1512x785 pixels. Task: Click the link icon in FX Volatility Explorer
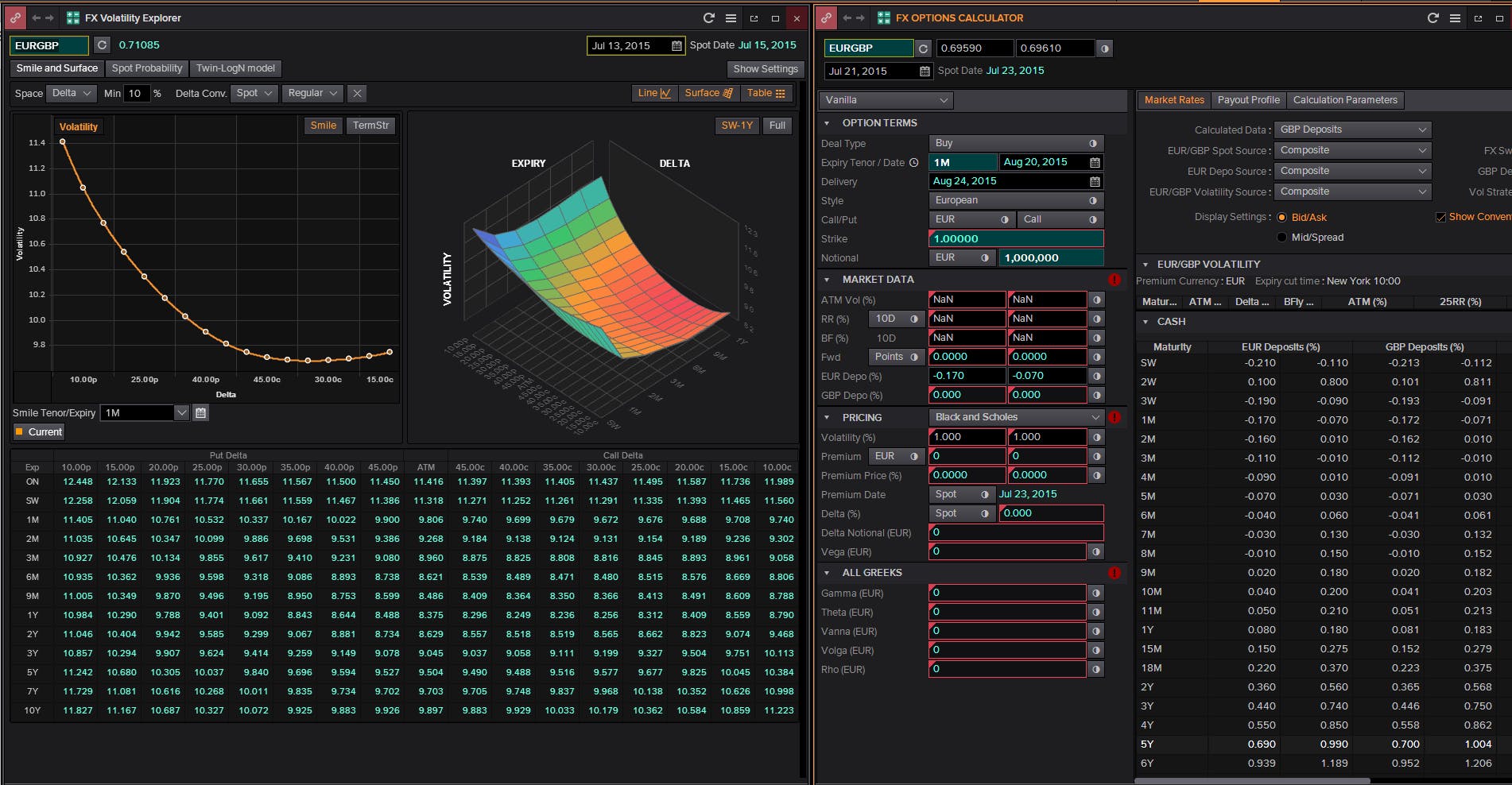coord(15,17)
